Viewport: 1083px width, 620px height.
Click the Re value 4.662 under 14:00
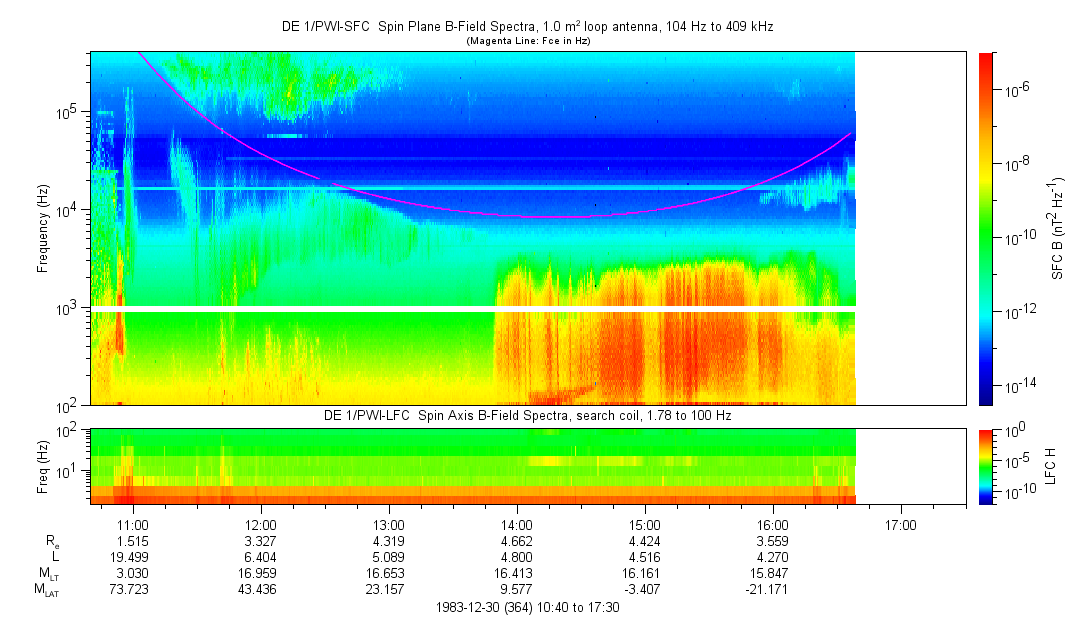[x=517, y=543]
